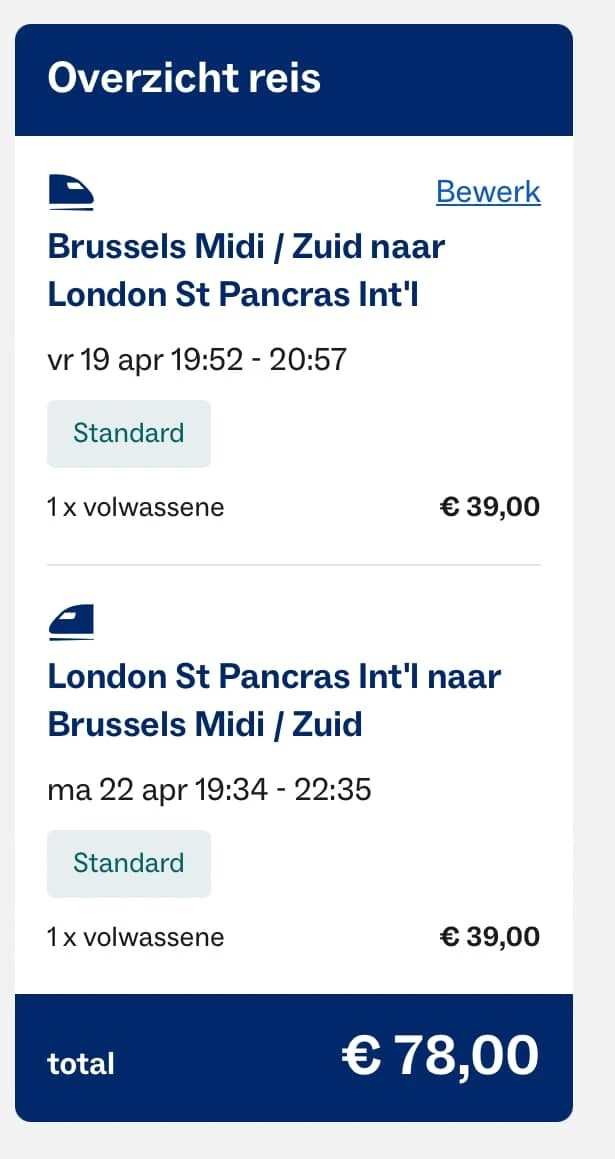Open the Bewerk edit link
This screenshot has height=1159, width=615.
[488, 192]
